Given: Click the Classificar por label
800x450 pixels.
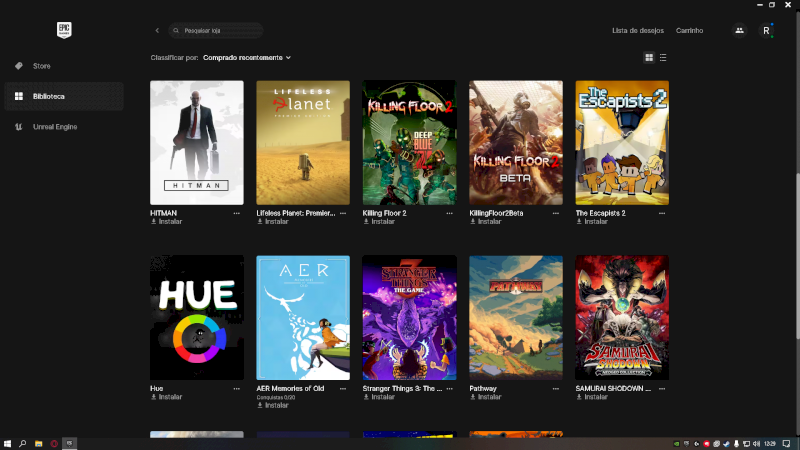Looking at the screenshot, I should pos(174,58).
